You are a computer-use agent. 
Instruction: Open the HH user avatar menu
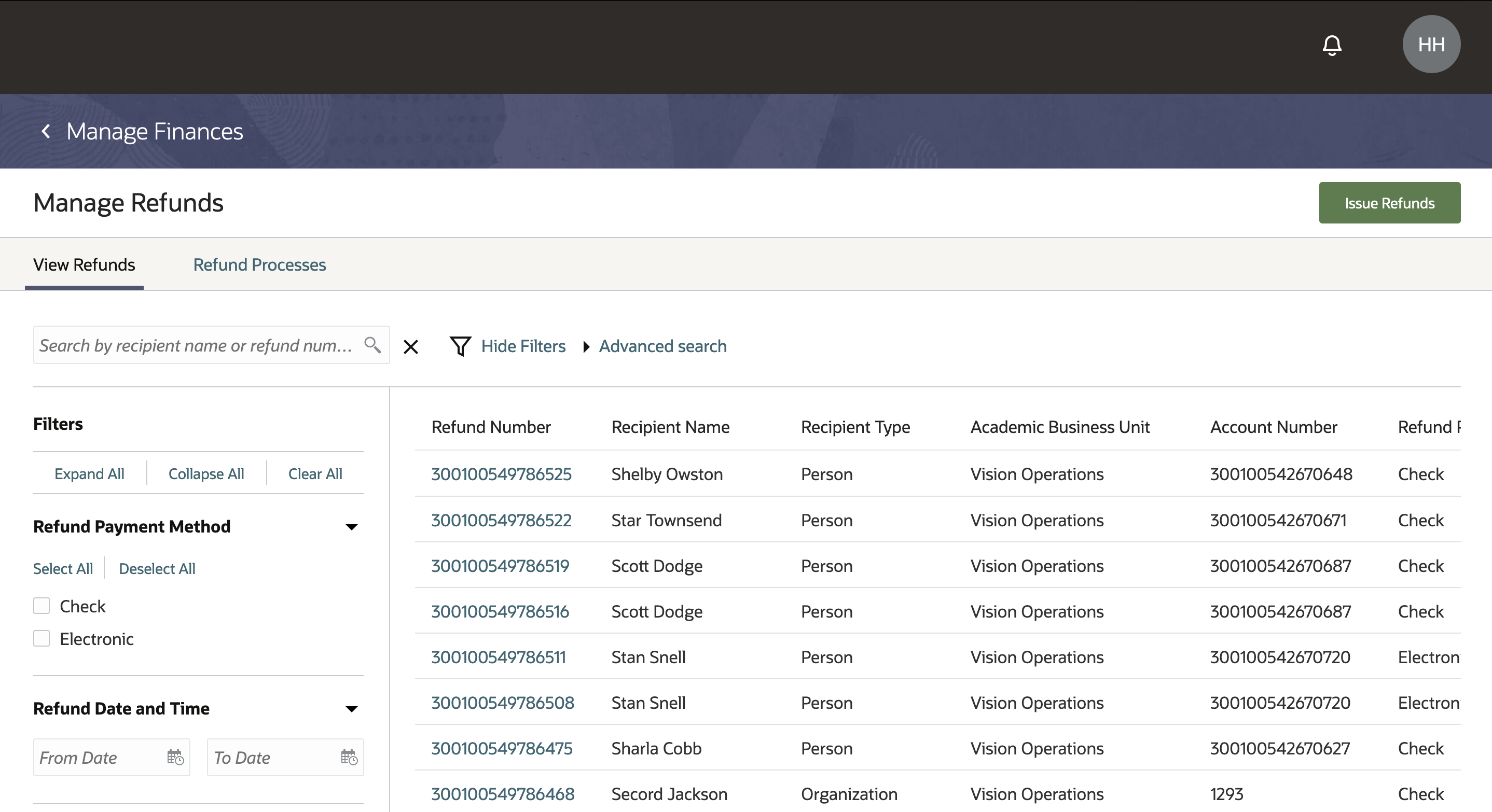pyautogui.click(x=1431, y=45)
